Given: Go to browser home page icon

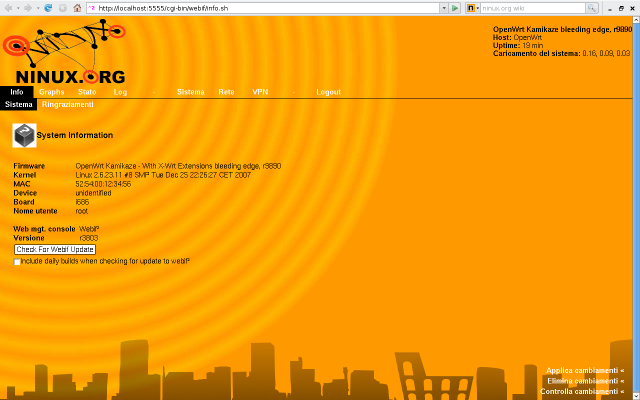Looking at the screenshot, I should coord(77,7).
